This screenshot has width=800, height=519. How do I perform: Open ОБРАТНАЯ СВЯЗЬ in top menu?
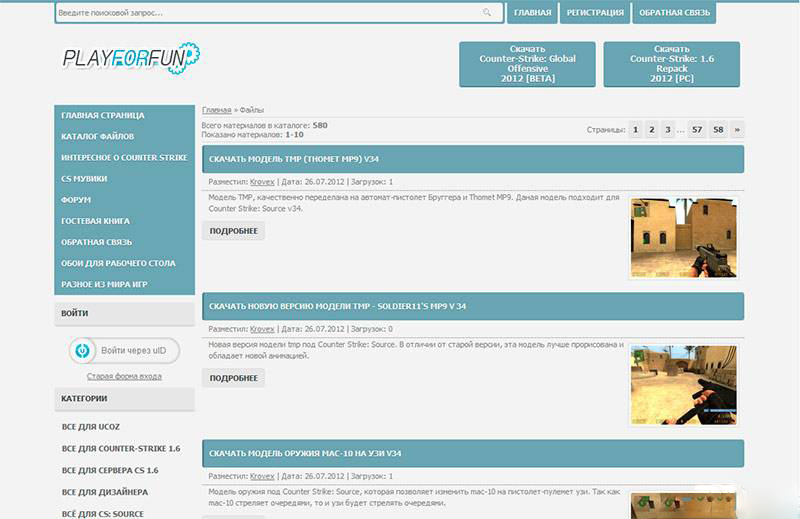tap(674, 13)
